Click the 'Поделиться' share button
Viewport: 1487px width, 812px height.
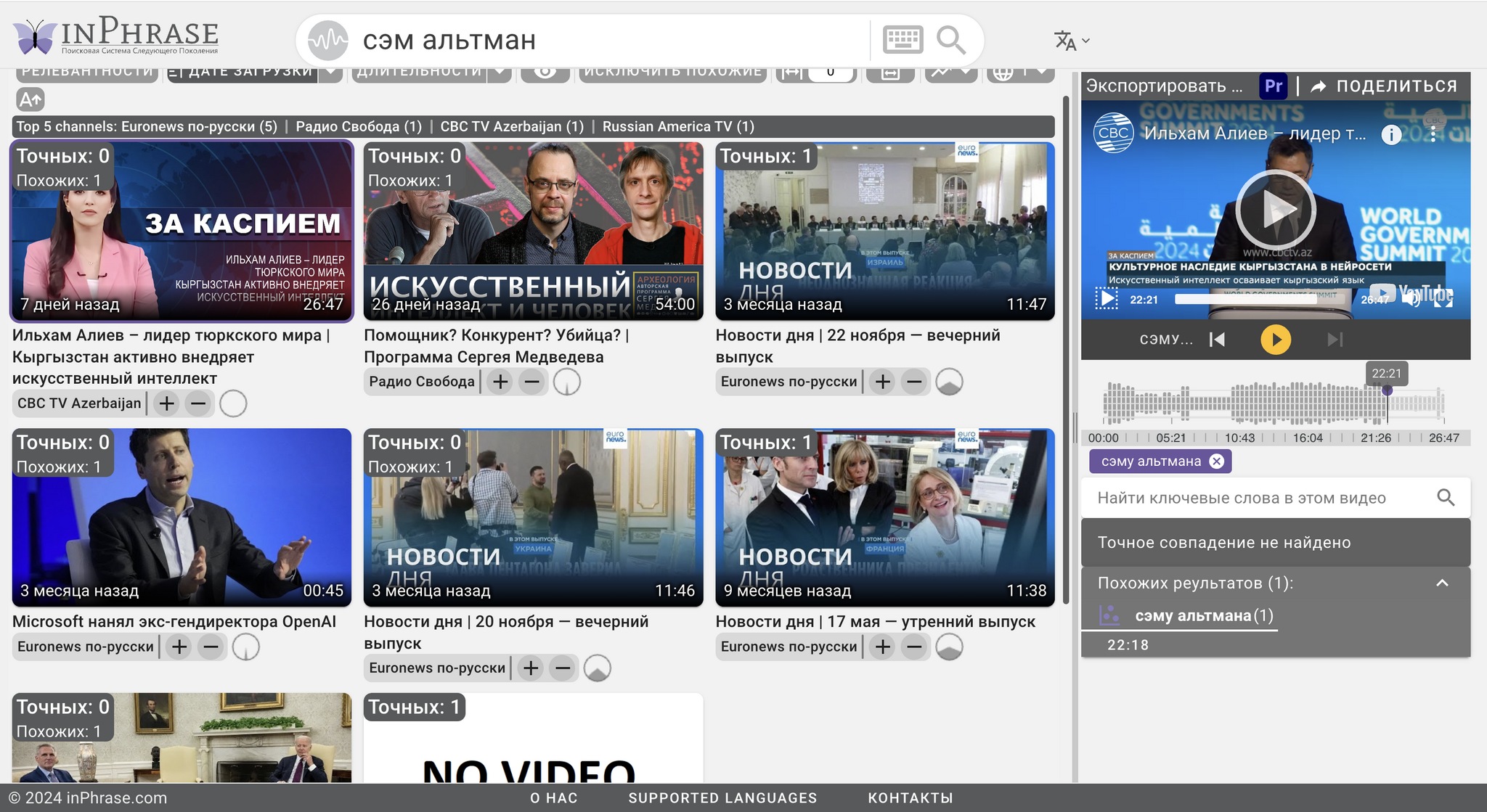(1385, 86)
